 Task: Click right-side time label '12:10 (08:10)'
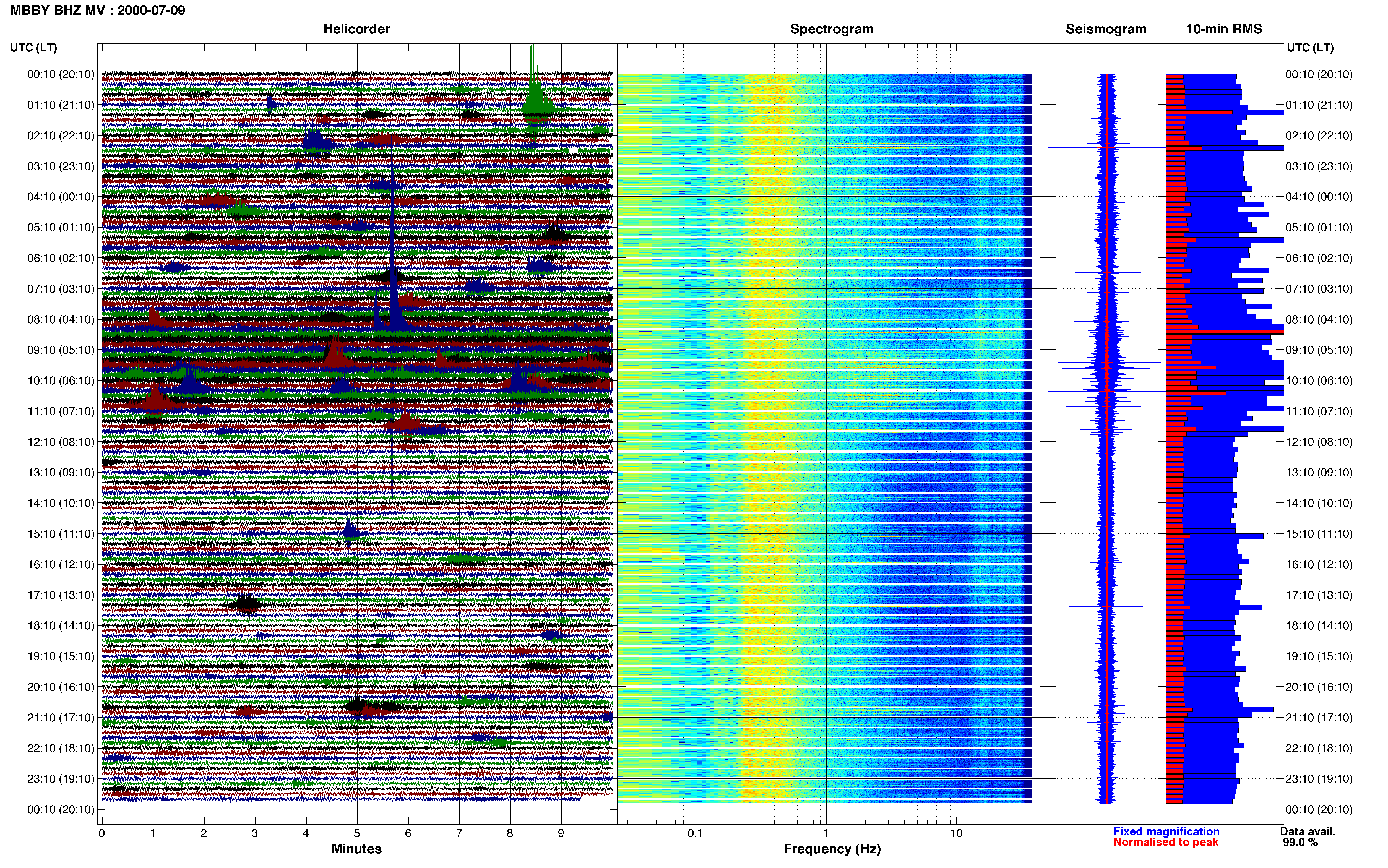[x=1319, y=442]
